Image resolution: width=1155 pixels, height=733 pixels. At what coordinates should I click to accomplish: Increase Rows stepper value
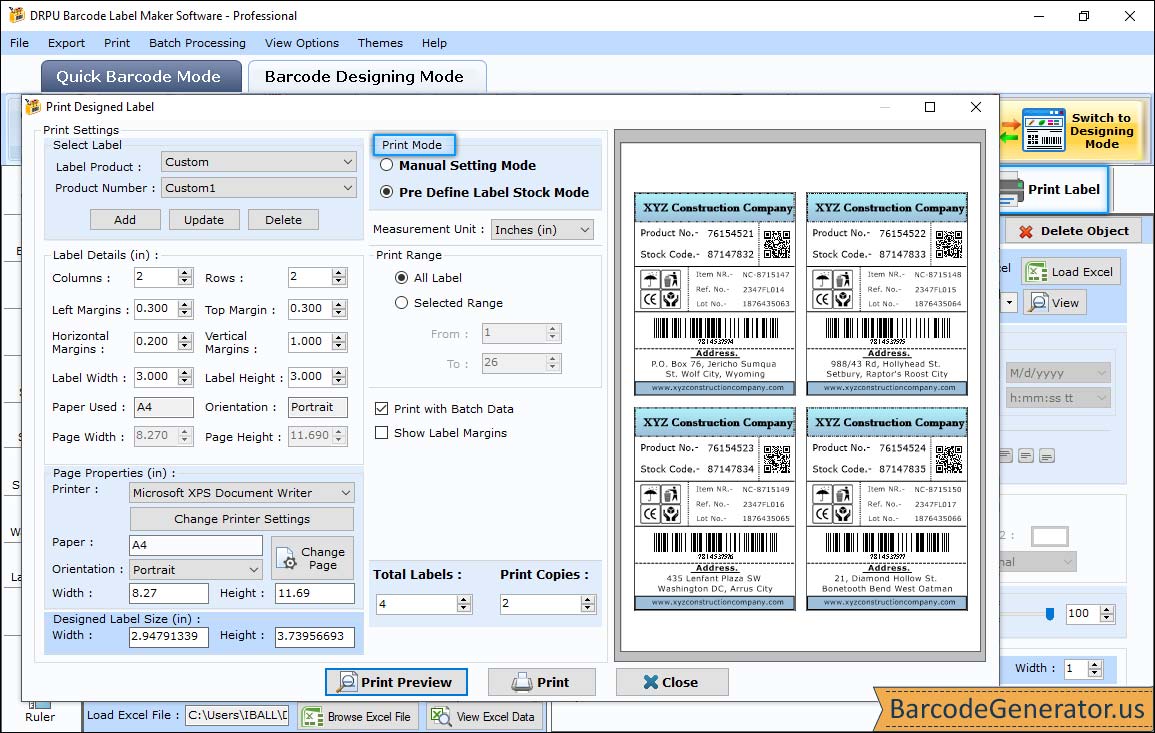[339, 273]
